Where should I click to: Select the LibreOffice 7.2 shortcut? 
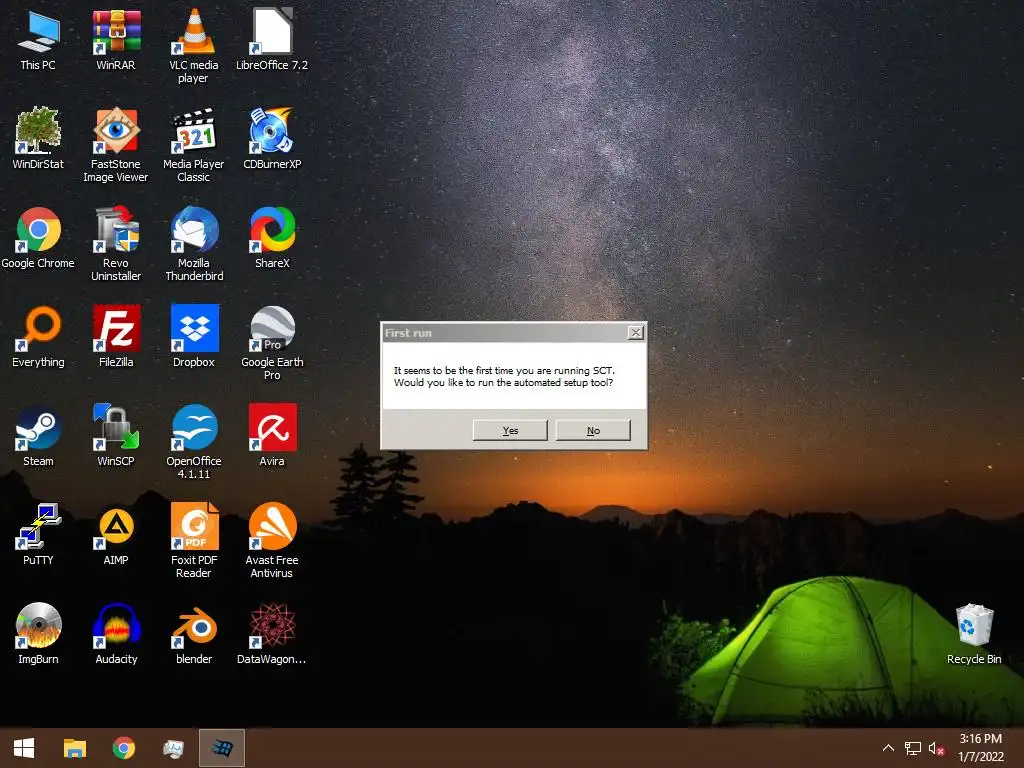point(272,39)
